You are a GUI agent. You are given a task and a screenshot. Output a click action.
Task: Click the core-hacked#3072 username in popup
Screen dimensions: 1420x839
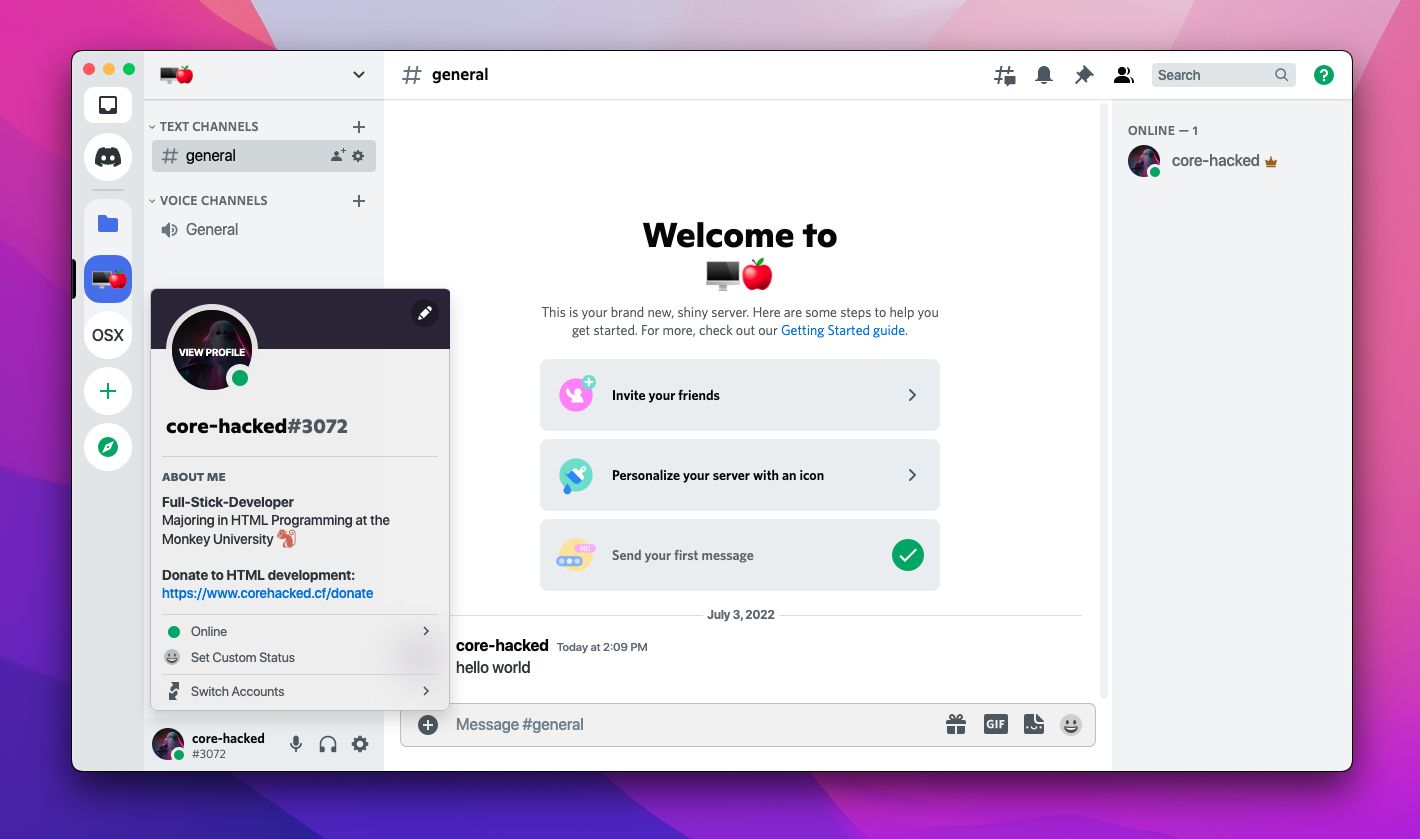pyautogui.click(x=257, y=426)
